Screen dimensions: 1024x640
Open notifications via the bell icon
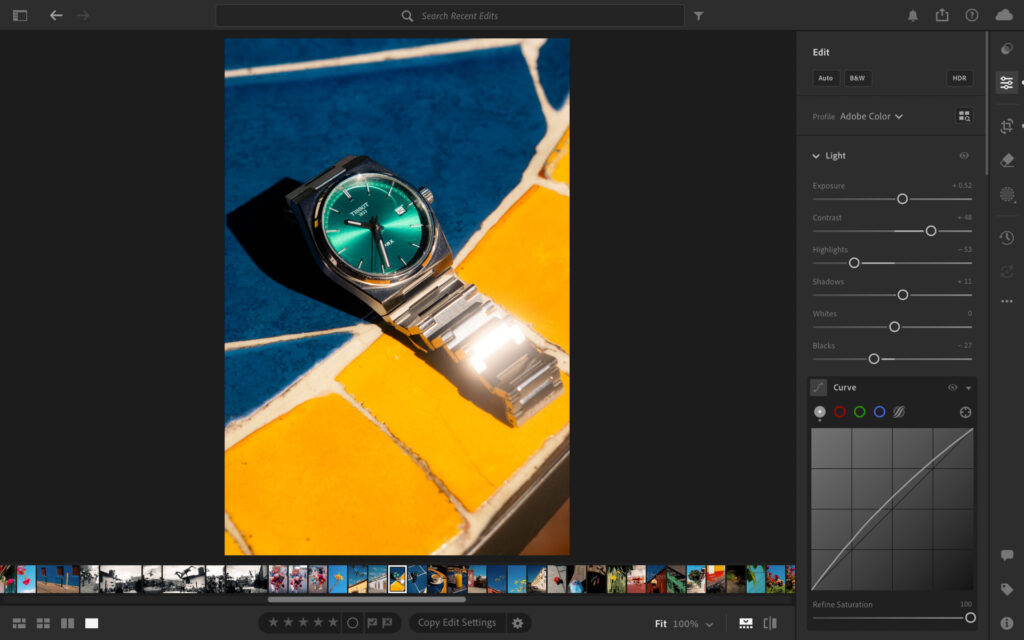[912, 15]
